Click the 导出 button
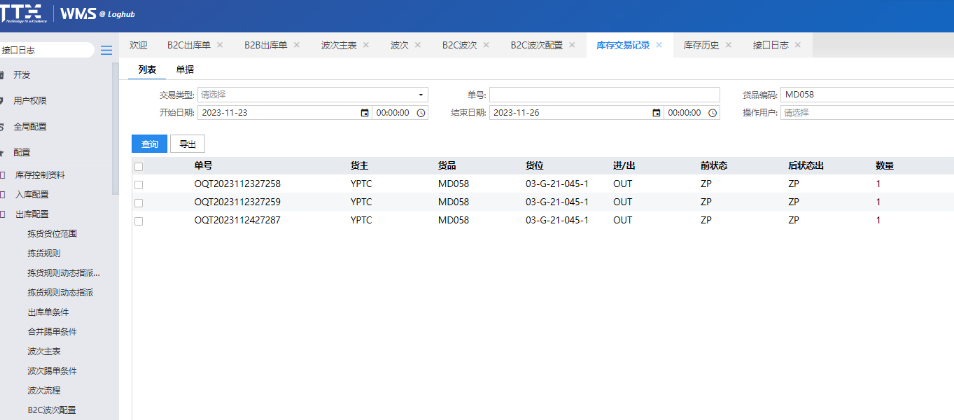 tap(187, 143)
